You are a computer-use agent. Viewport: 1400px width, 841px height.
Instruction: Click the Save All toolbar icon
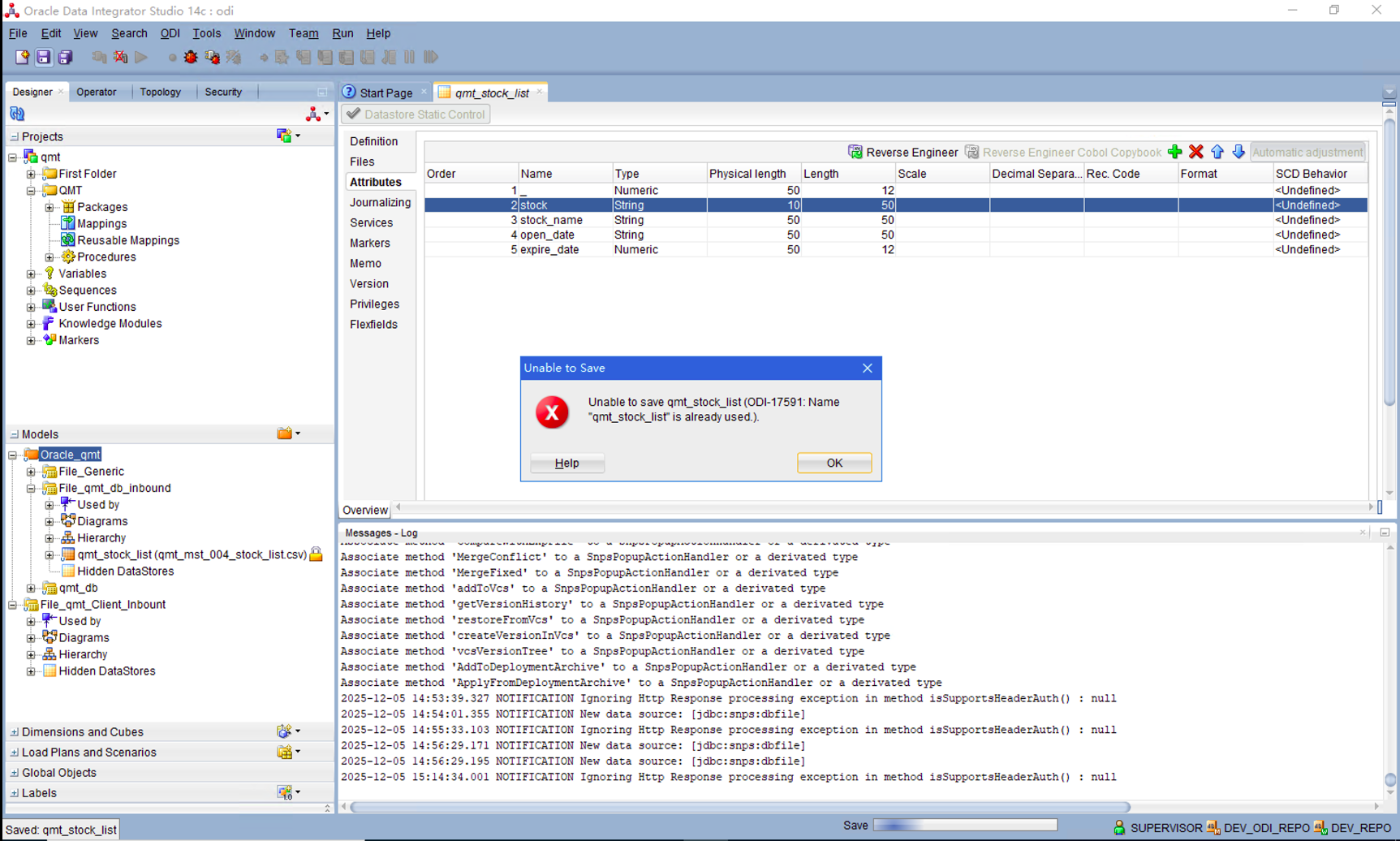coord(65,57)
